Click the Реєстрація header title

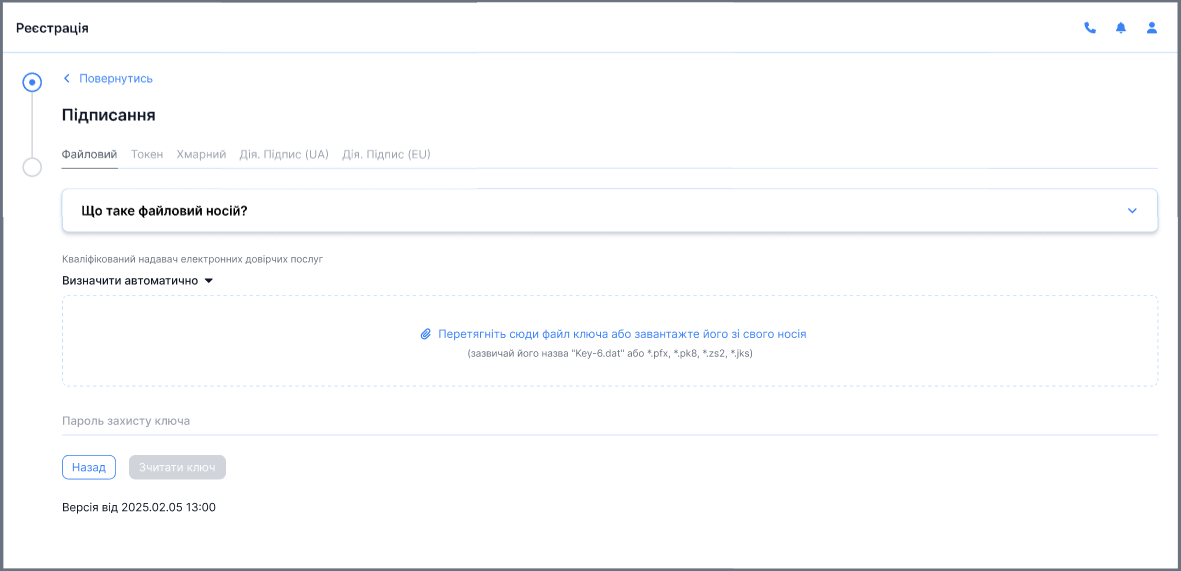click(x=52, y=28)
